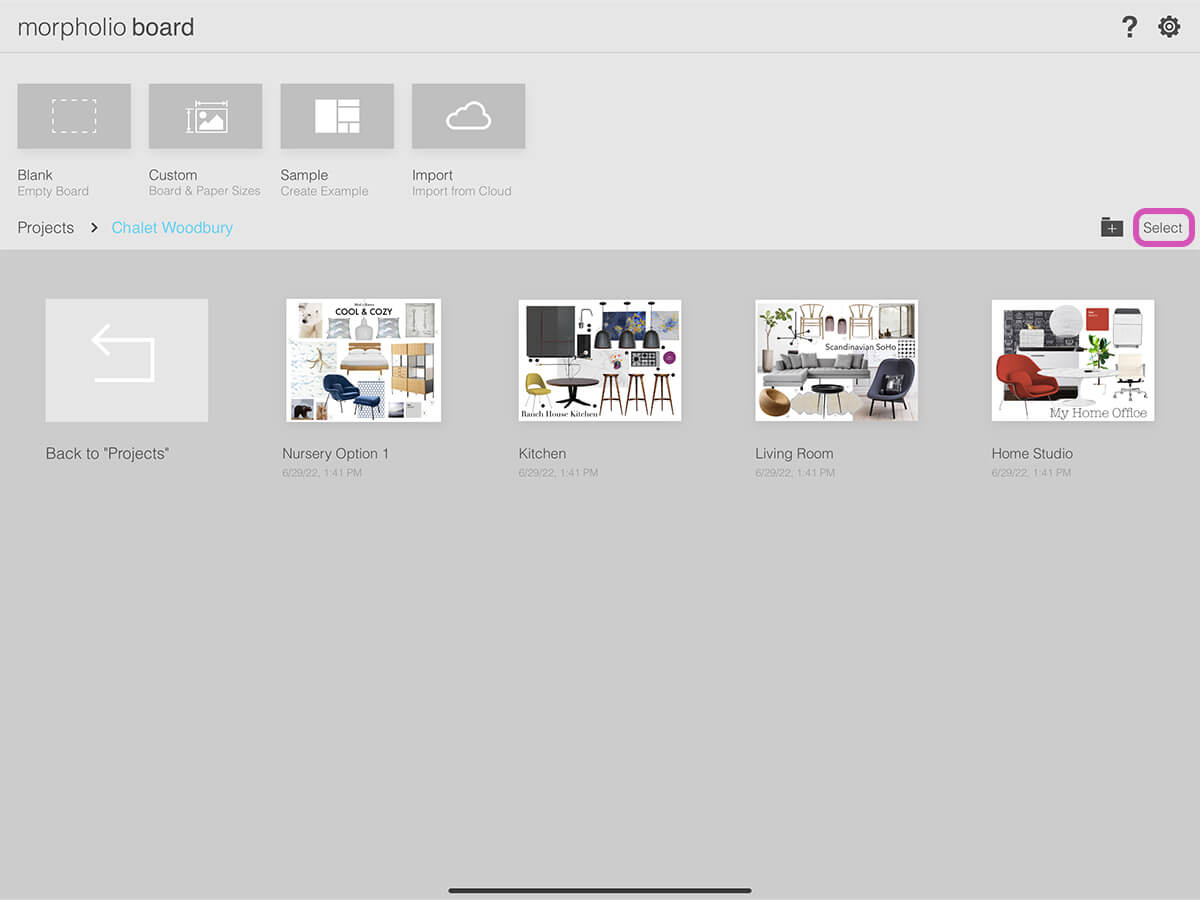Click the morpholio board logo
This screenshot has height=900, width=1200.
click(x=106, y=27)
